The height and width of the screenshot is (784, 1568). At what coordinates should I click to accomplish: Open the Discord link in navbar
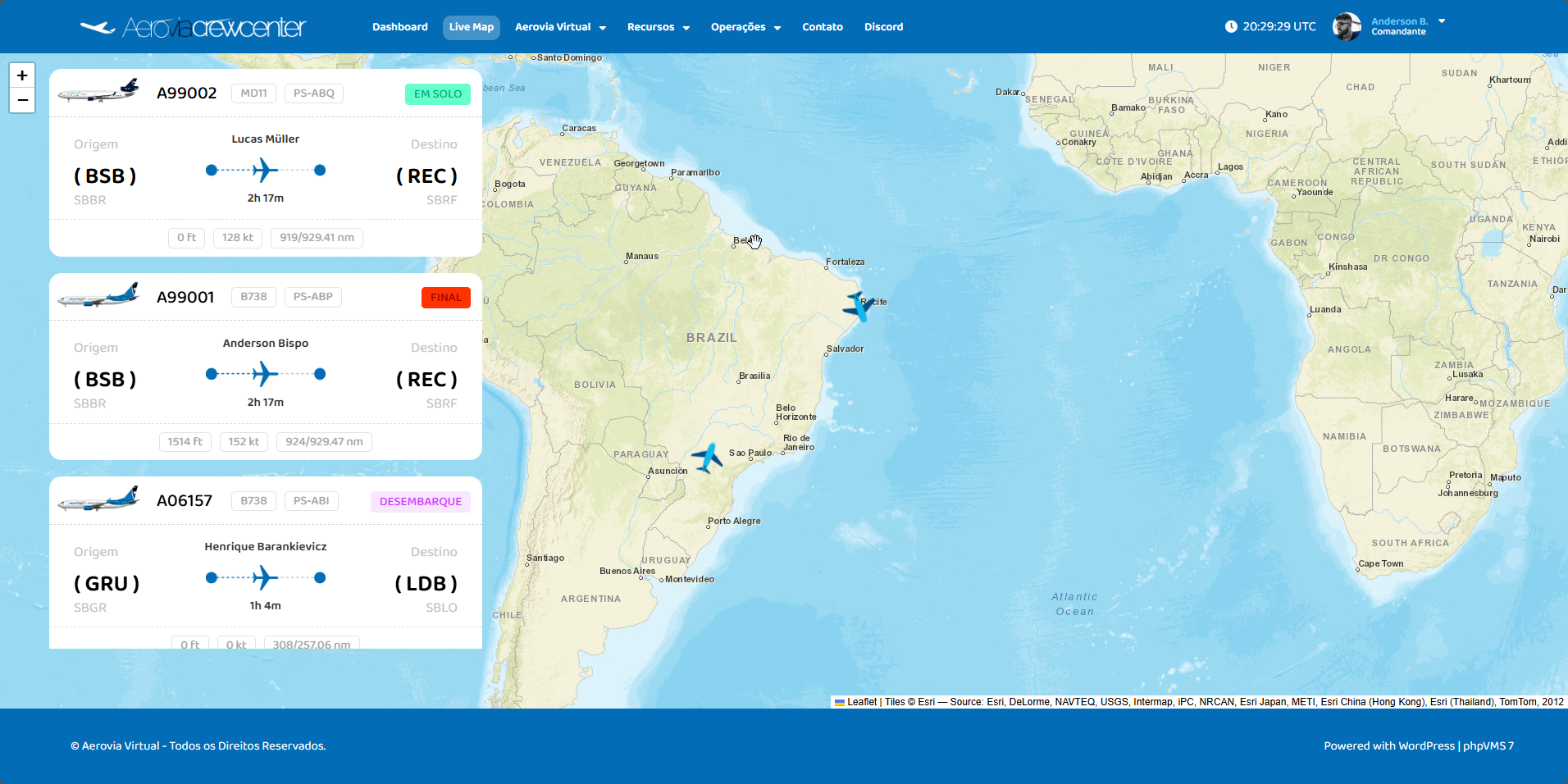(x=884, y=27)
